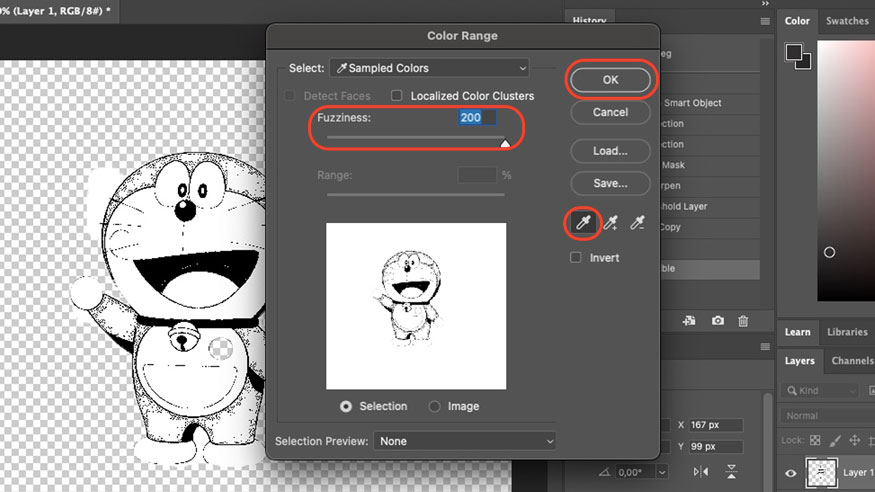Image resolution: width=875 pixels, height=492 pixels.
Task: Toggle Layer 1 visibility eye
Action: pyautogui.click(x=791, y=473)
